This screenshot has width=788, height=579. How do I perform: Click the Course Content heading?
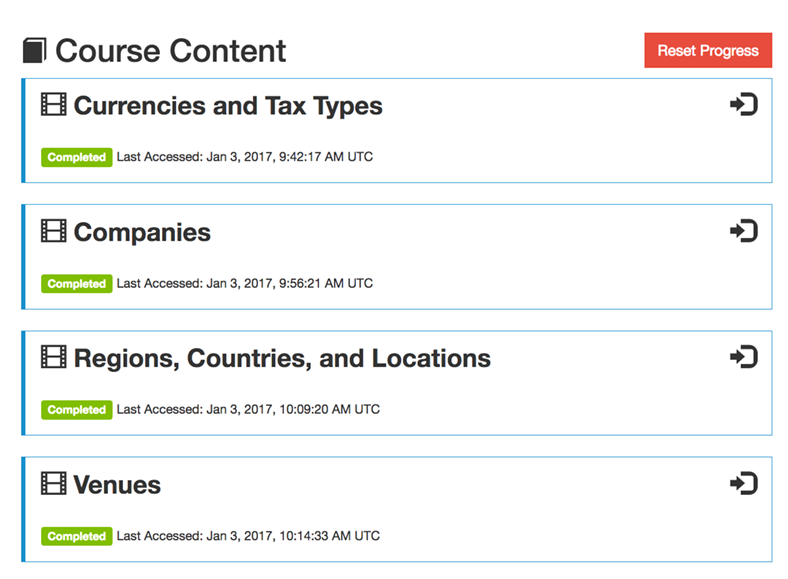click(170, 51)
